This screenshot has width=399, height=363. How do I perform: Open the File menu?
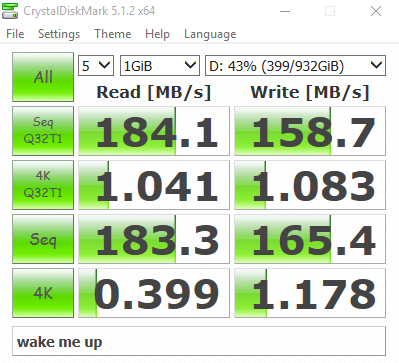click(15, 34)
